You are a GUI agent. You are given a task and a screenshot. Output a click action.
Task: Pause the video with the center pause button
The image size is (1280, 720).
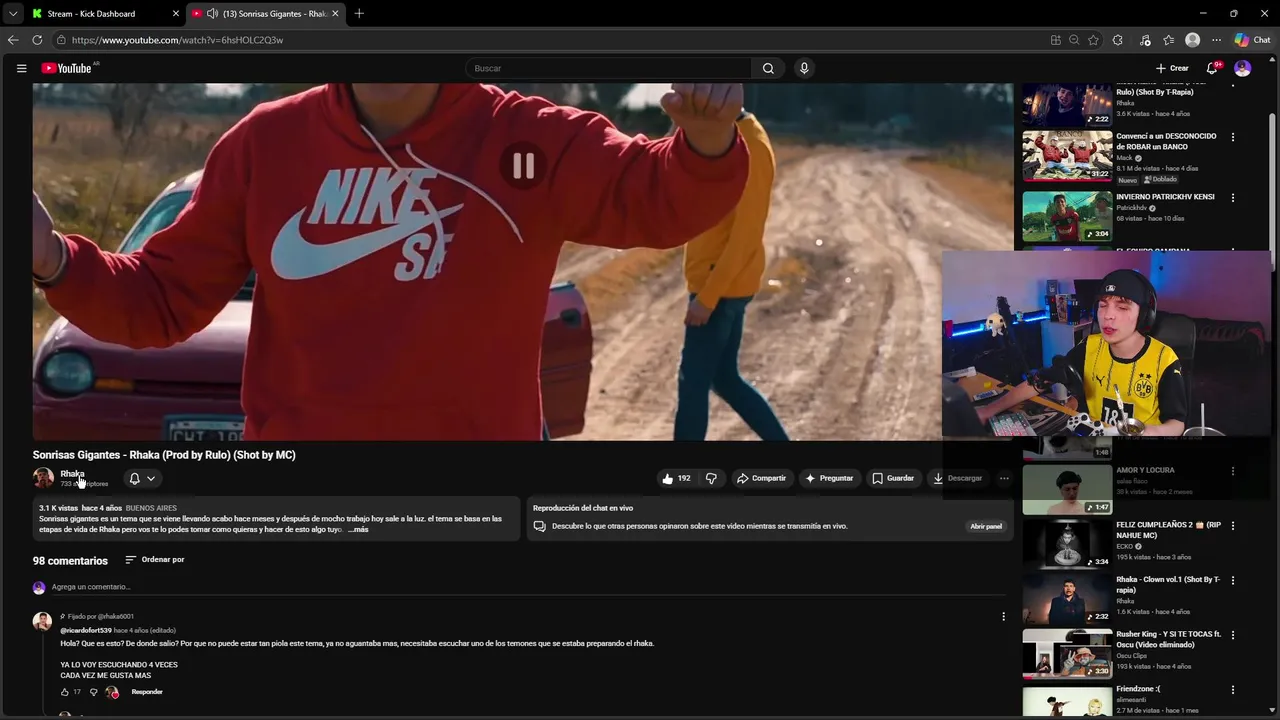click(x=523, y=166)
